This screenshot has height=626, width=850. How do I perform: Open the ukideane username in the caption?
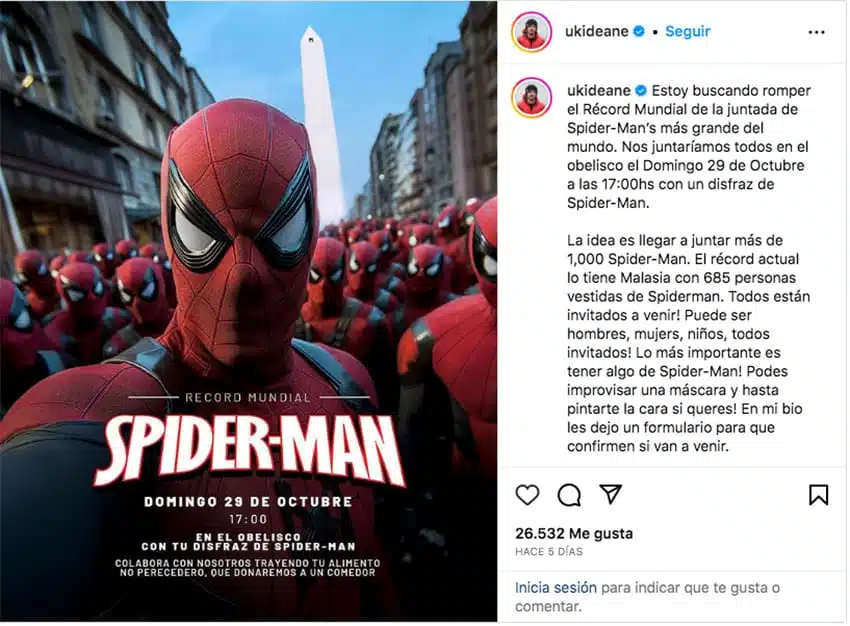[598, 90]
